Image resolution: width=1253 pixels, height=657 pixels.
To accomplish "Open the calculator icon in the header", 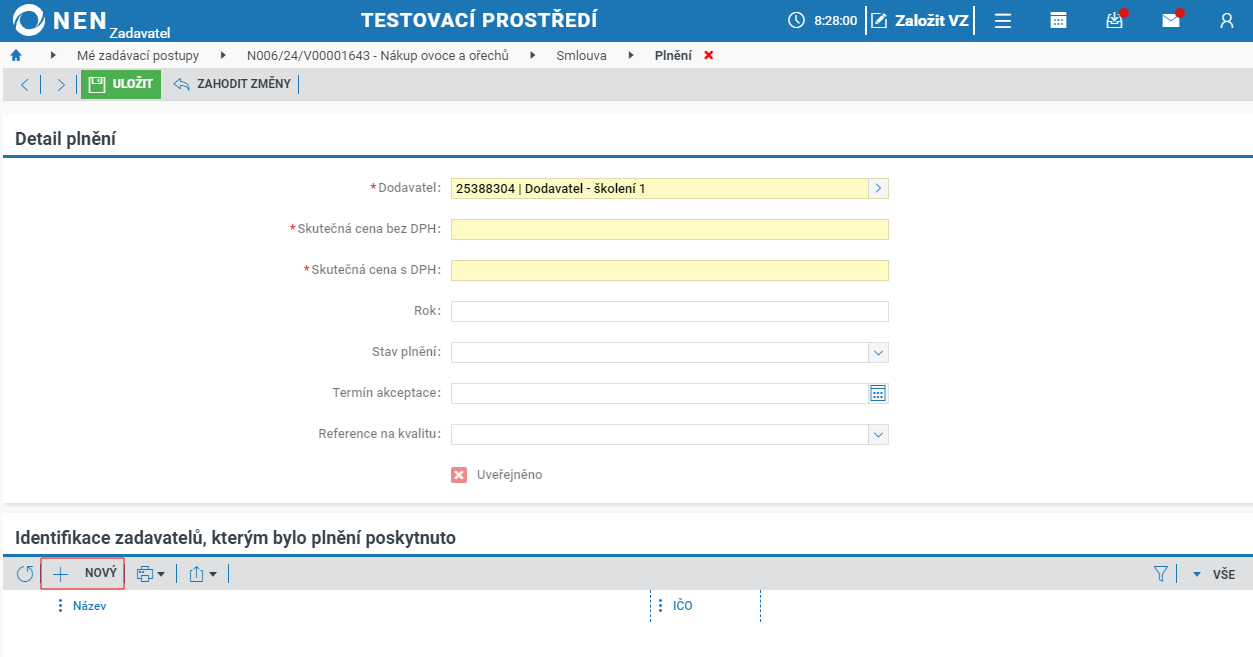I will coord(1058,20).
